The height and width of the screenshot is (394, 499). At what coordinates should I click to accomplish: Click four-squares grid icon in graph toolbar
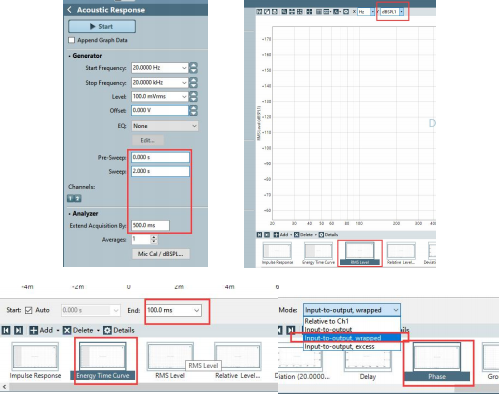coord(309,12)
